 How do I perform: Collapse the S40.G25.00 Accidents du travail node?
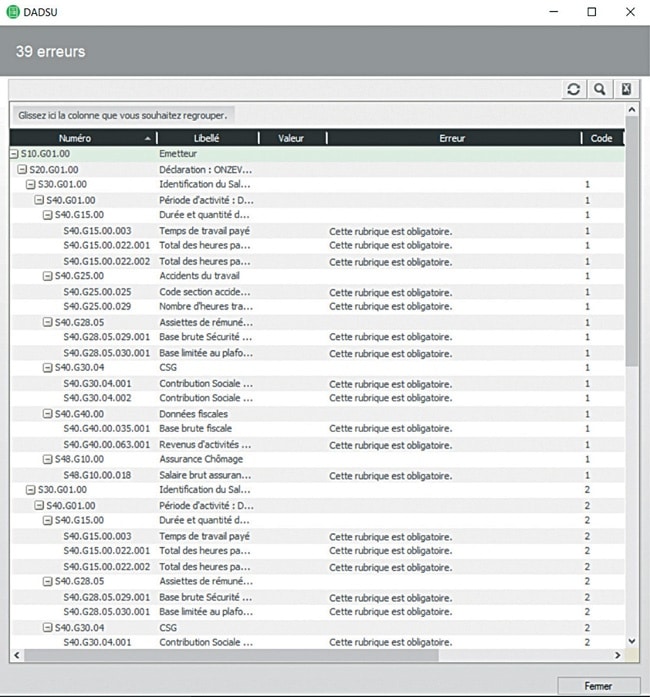48,276
